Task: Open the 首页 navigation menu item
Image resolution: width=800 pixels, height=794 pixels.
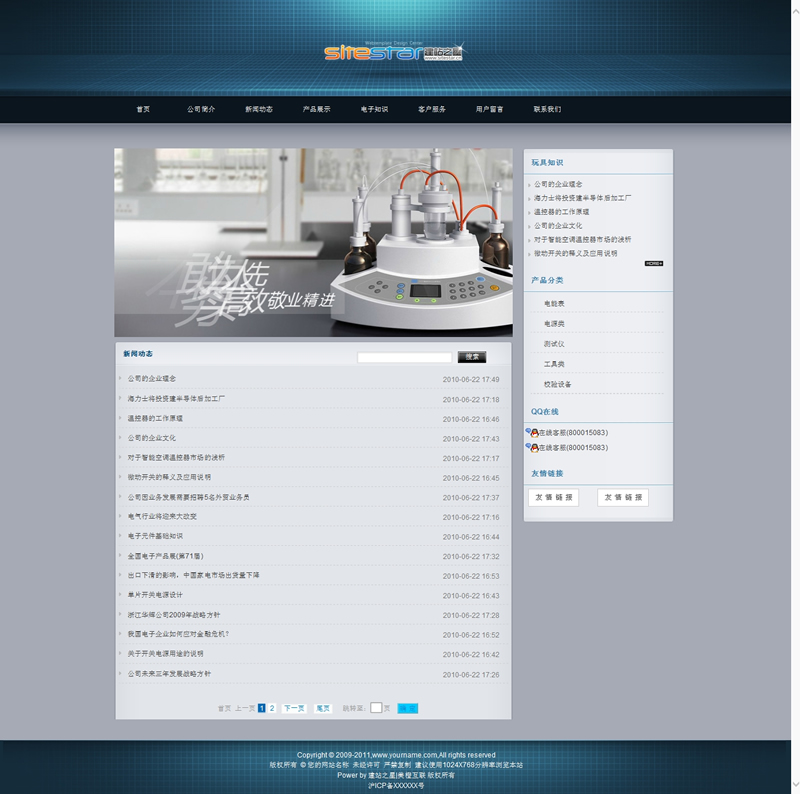Action: point(143,109)
